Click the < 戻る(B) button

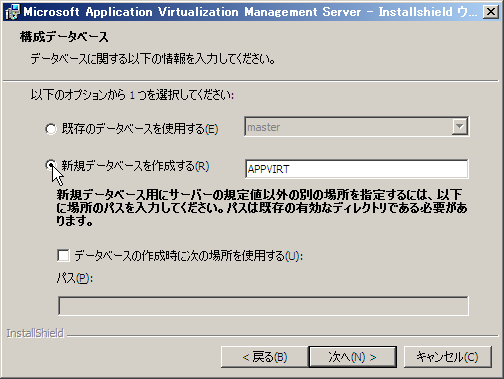click(x=265, y=357)
